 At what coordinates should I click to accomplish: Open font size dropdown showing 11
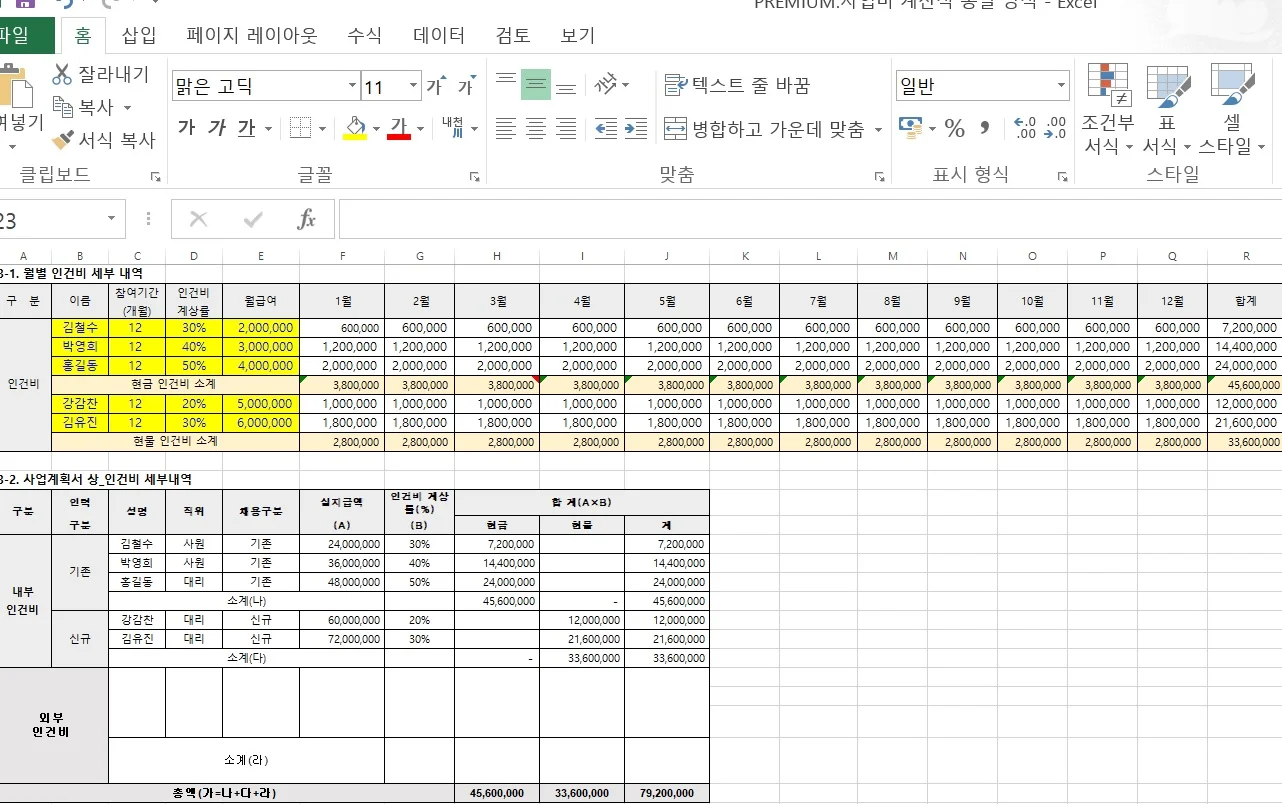point(414,86)
